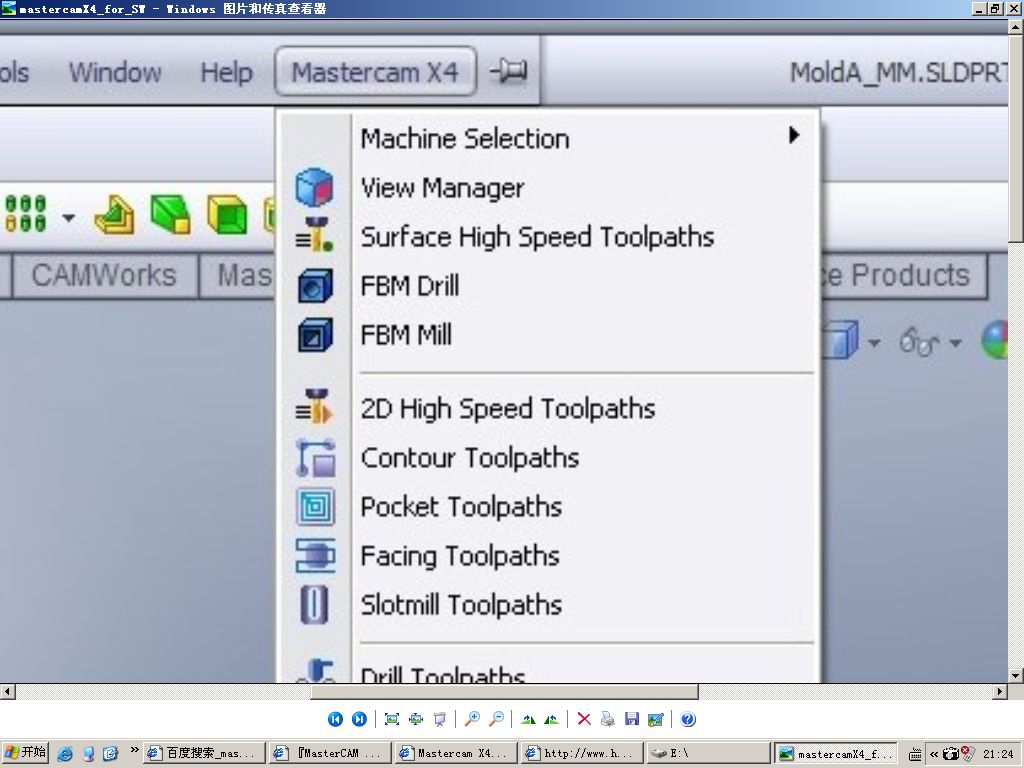
Task: Open the display style dropdown arrow
Action: [x=874, y=342]
